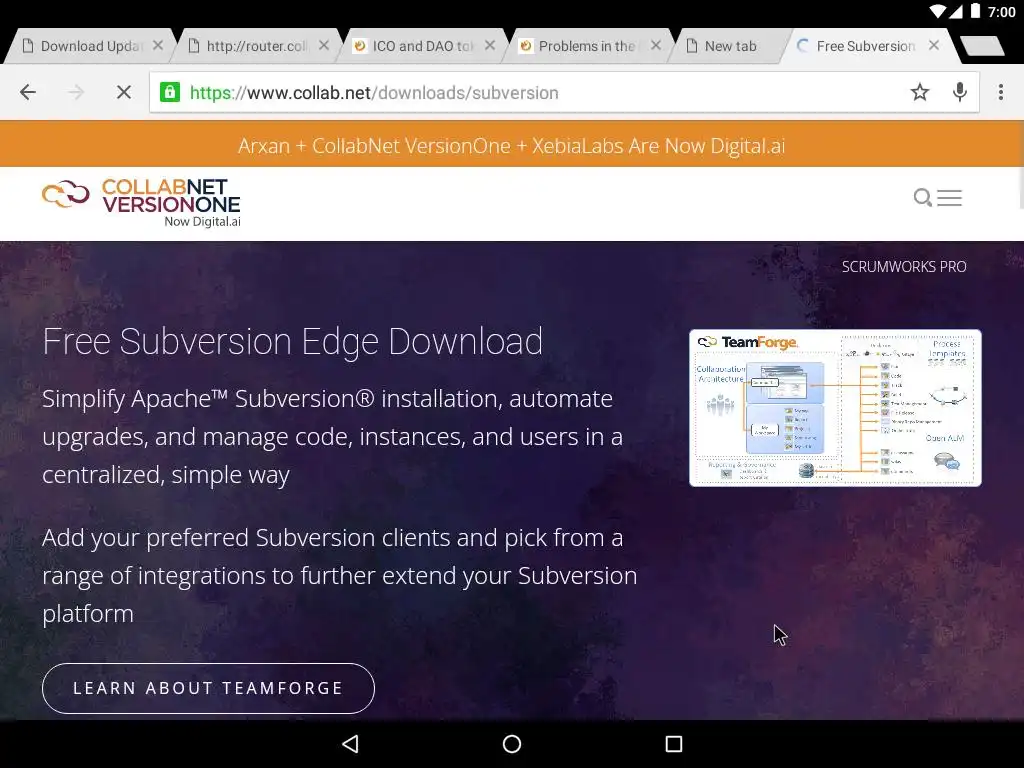Click the Free Subversion Edge Download heading
Screen dimensions: 1024x768
pyautogui.click(x=292, y=341)
